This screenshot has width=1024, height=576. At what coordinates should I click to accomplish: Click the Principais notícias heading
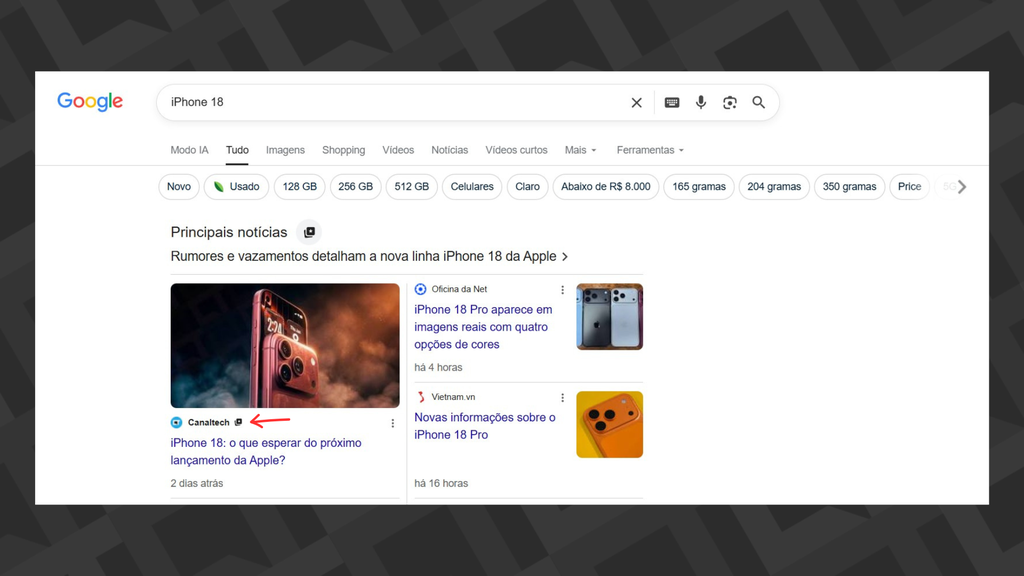click(x=229, y=232)
